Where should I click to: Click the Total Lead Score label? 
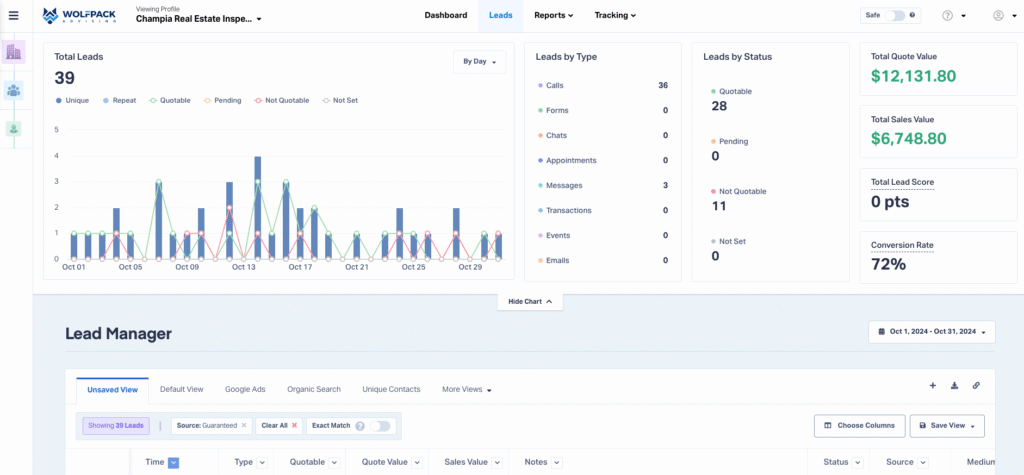coord(902,182)
